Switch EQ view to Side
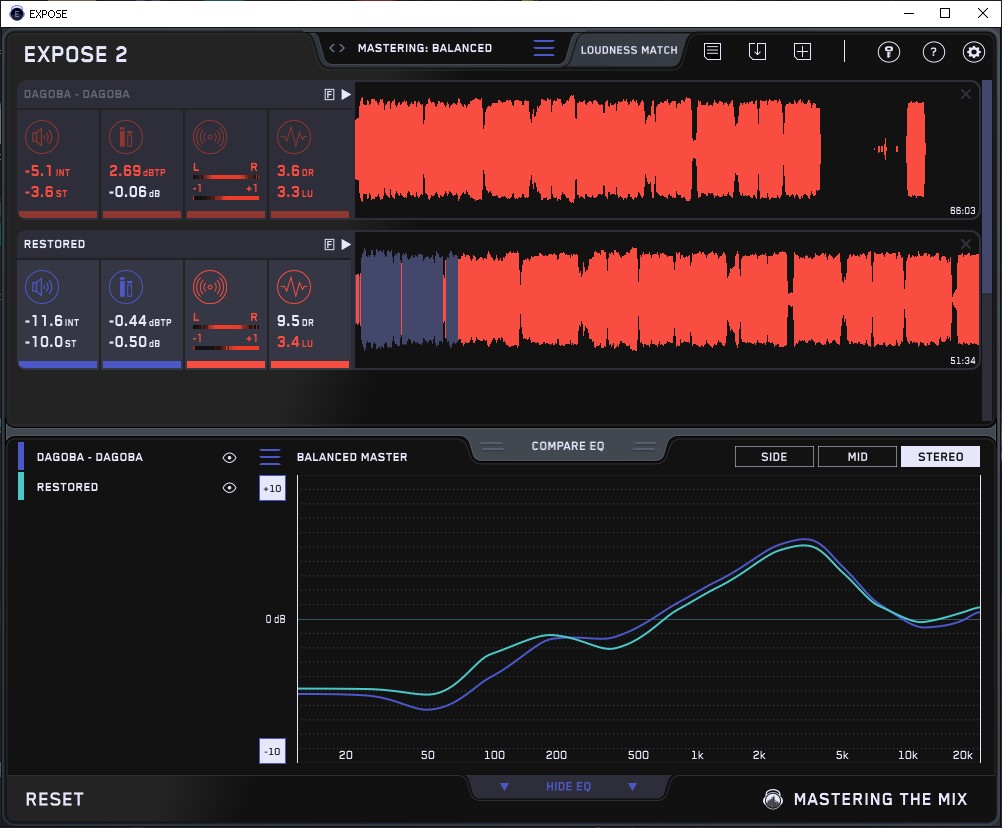This screenshot has height=828, width=1002. (774, 457)
